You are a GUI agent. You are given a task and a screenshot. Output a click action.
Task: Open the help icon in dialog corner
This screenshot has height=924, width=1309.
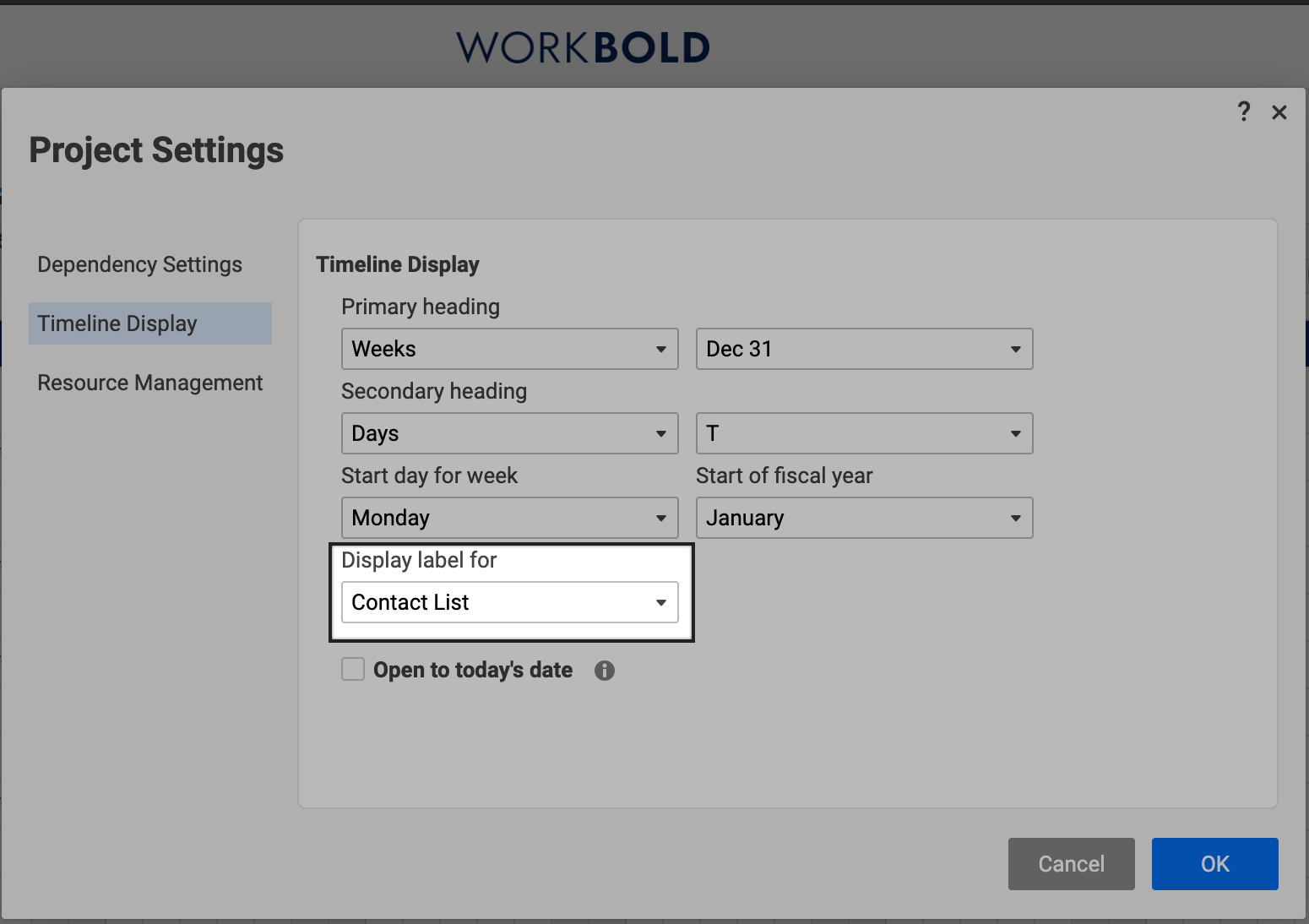click(x=1244, y=111)
